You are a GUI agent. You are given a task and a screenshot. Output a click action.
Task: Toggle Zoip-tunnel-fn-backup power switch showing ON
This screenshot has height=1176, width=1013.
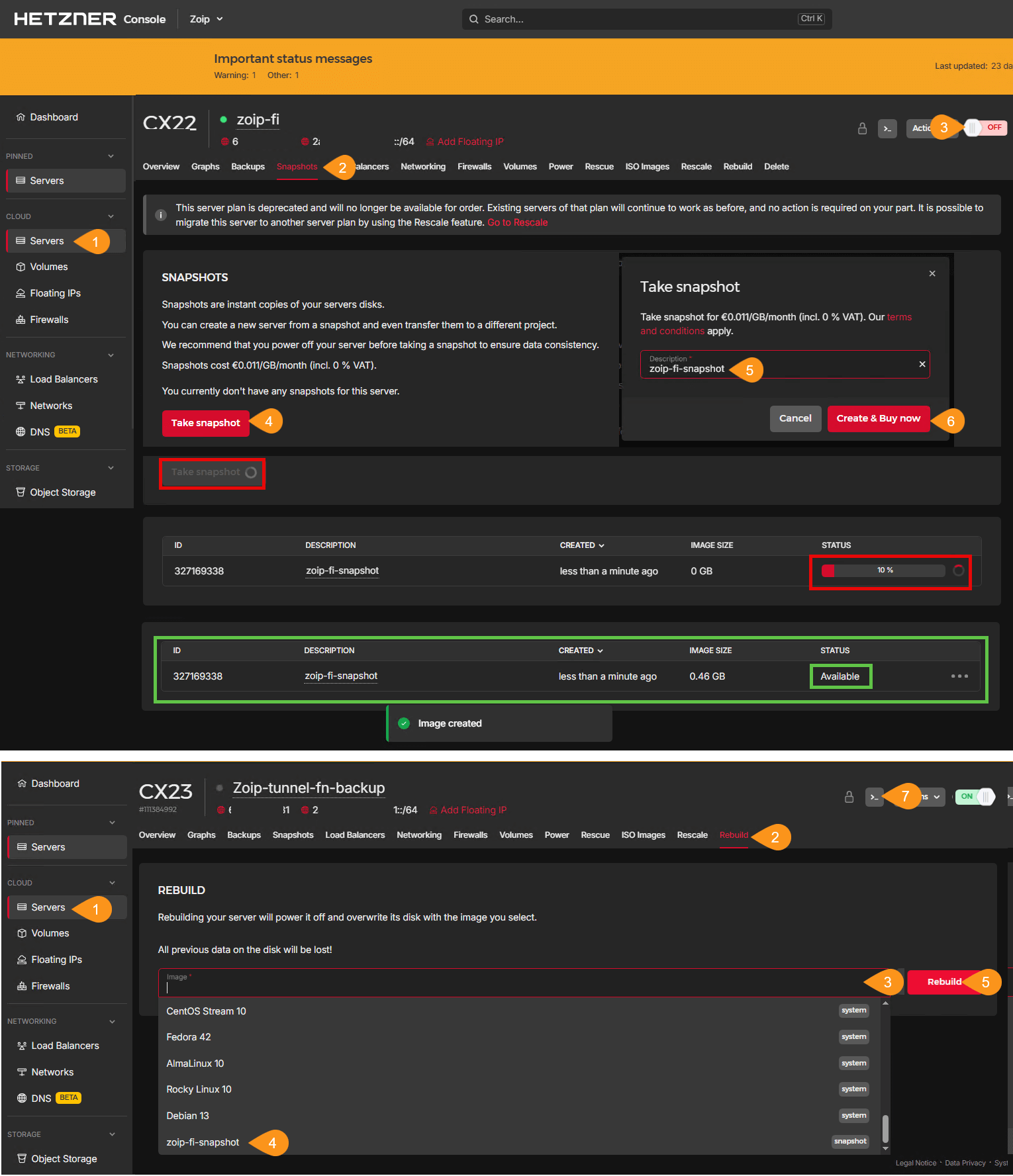click(975, 797)
